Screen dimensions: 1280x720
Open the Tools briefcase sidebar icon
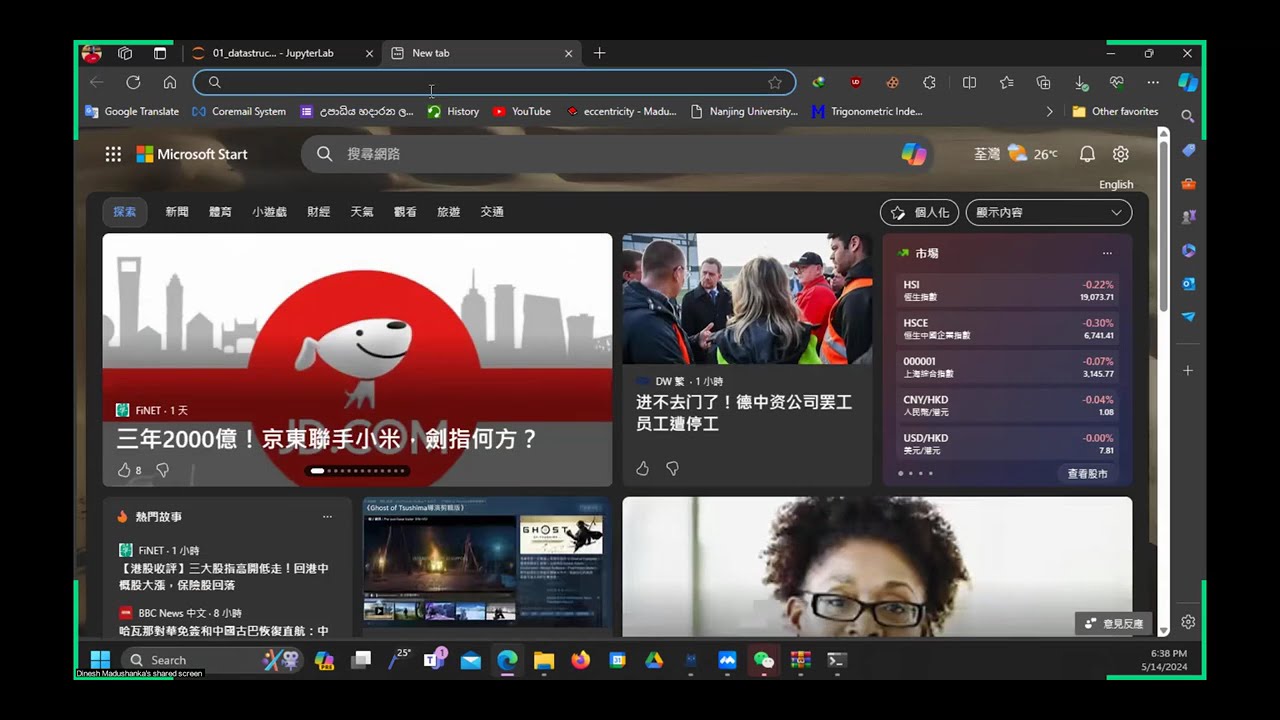tap(1188, 183)
